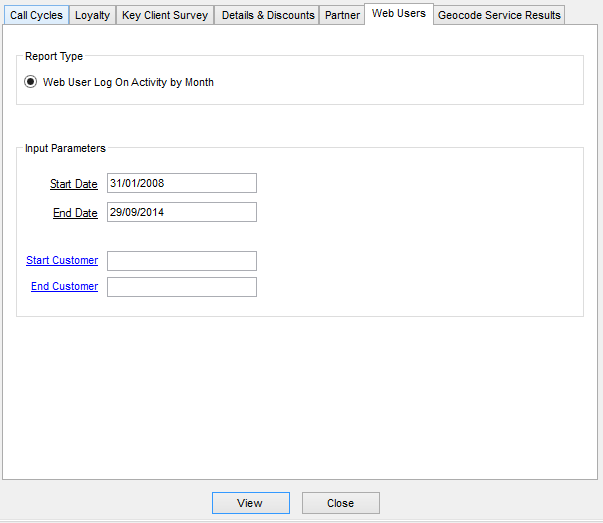Open the Start Customer lookup link

62,260
